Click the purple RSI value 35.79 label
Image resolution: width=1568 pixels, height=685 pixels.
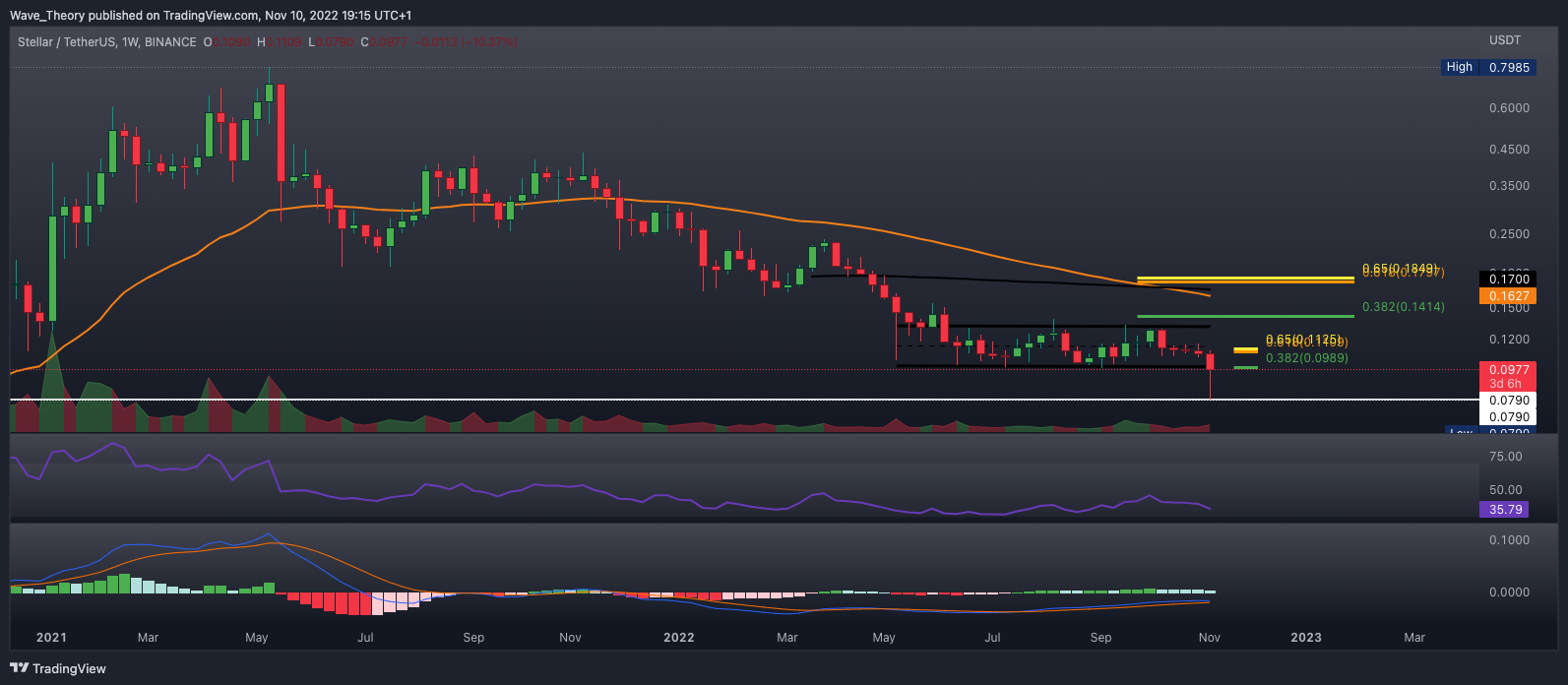(1507, 510)
